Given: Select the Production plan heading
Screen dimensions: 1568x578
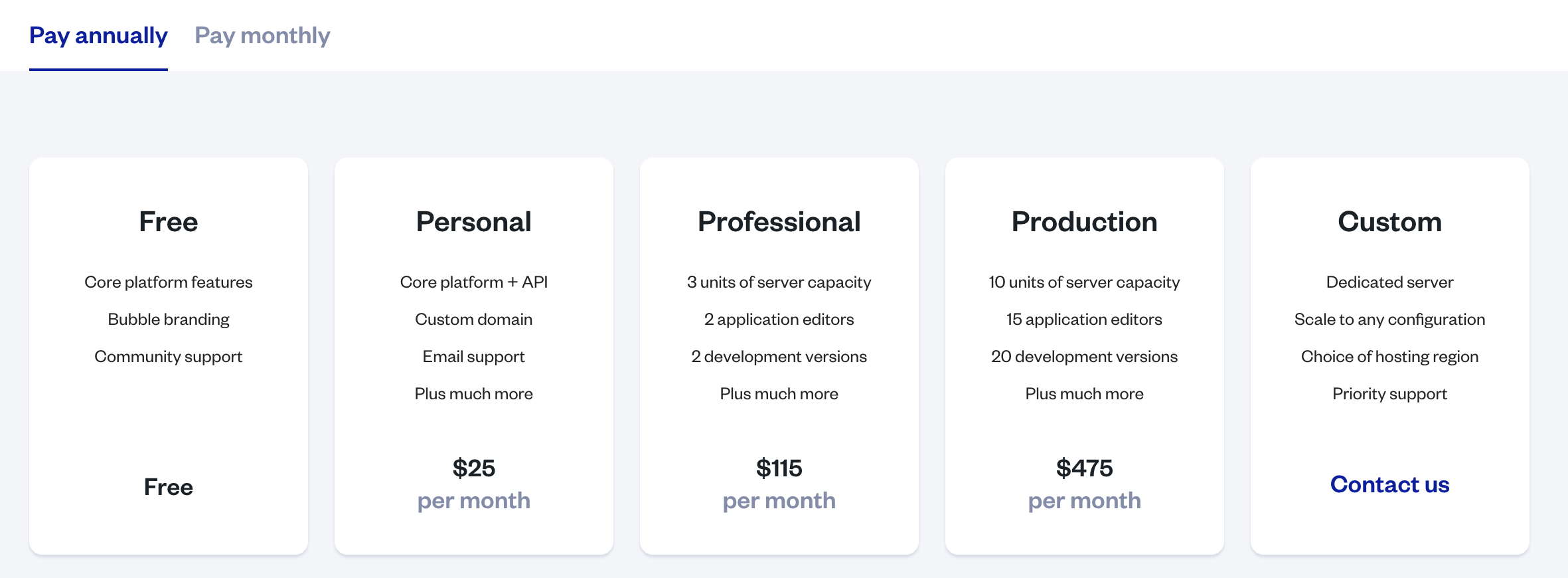Looking at the screenshot, I should click(1084, 222).
